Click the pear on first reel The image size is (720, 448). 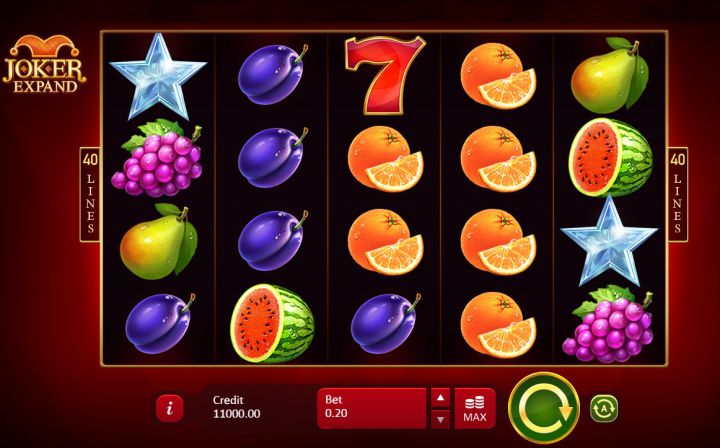point(158,241)
